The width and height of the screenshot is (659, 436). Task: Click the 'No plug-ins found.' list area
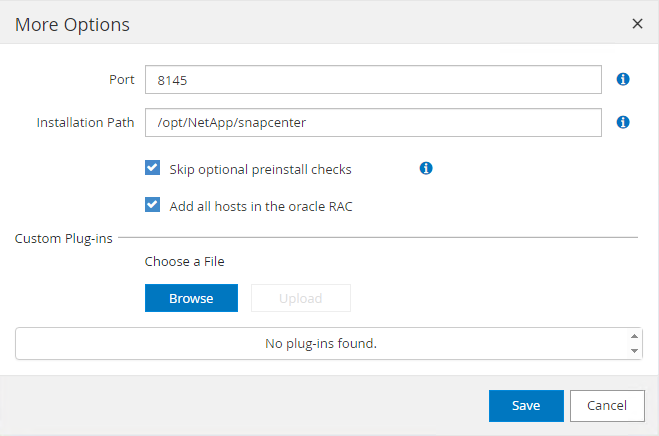[320, 343]
